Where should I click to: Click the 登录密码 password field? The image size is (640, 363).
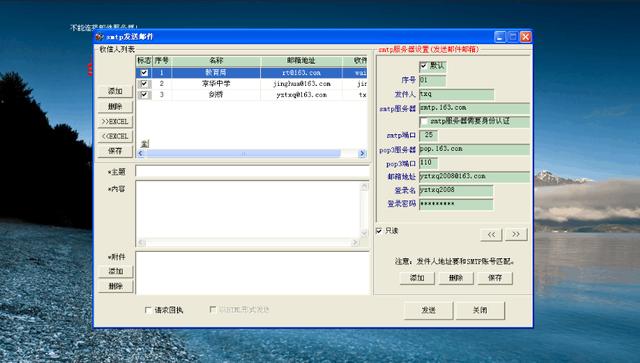[x=456, y=204]
